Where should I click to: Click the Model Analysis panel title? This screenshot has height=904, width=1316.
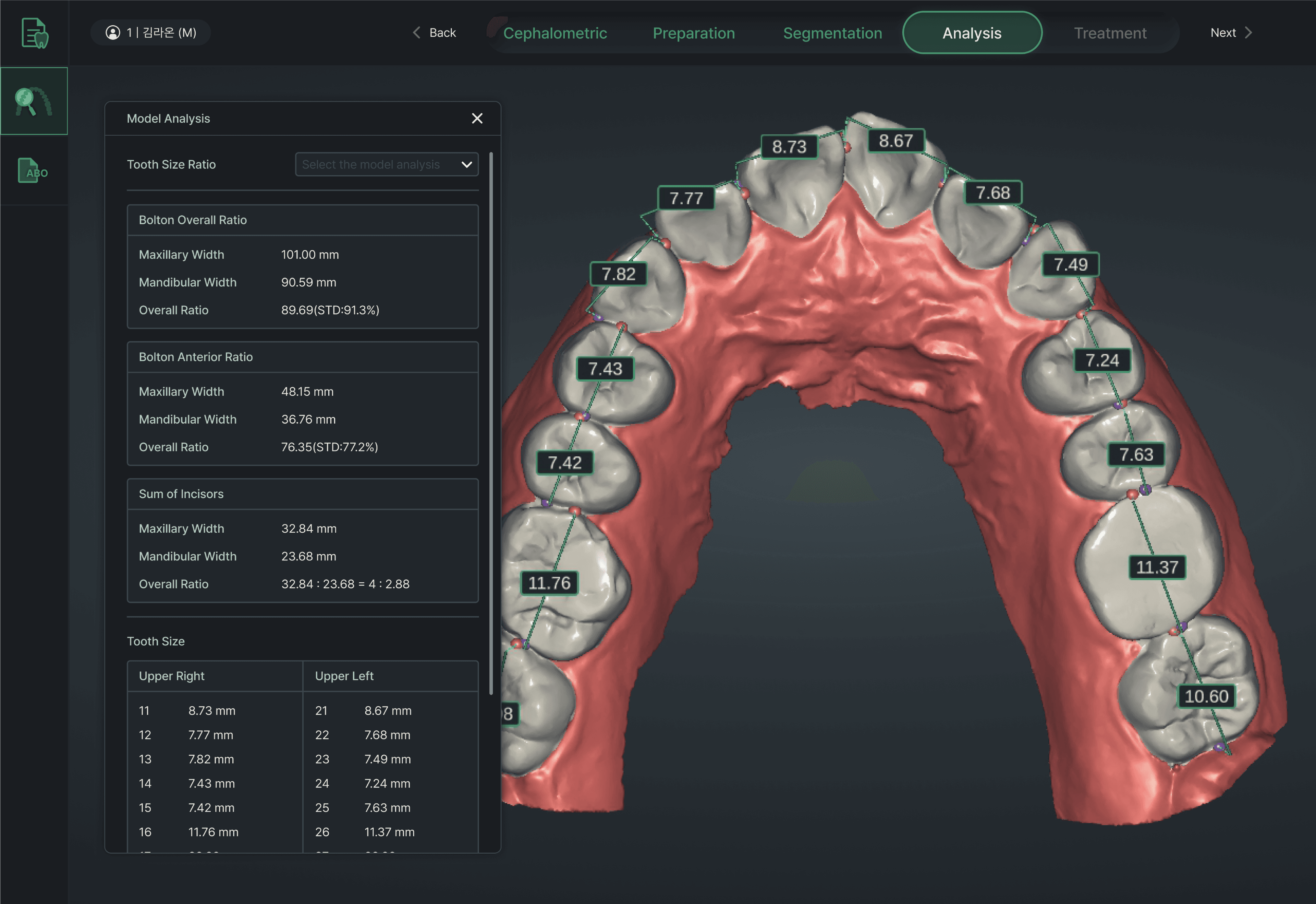point(168,119)
